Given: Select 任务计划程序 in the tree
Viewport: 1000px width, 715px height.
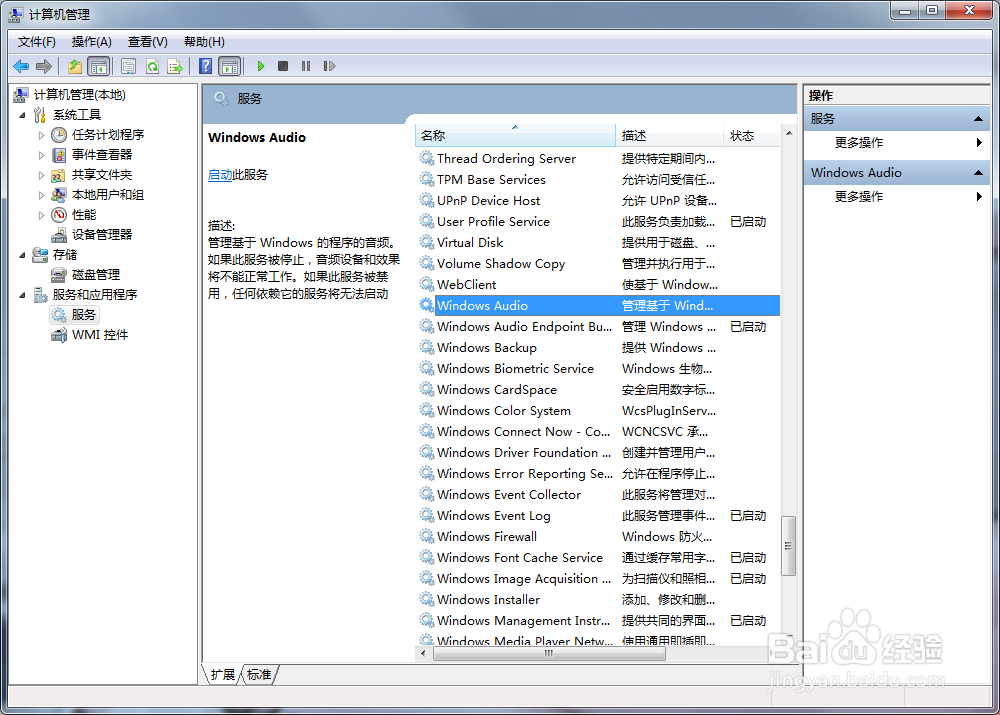Looking at the screenshot, I should point(108,135).
